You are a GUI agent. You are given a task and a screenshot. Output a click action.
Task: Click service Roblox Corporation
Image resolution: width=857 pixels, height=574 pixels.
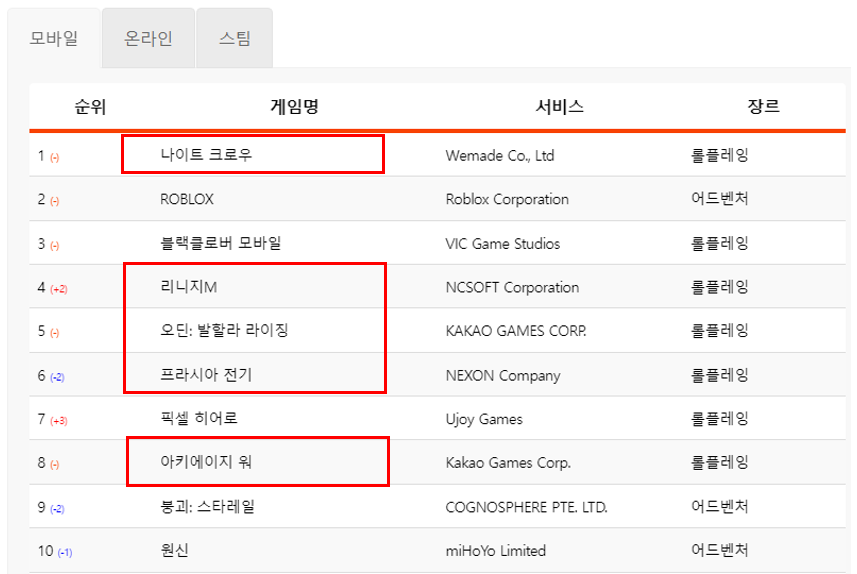[x=507, y=200]
